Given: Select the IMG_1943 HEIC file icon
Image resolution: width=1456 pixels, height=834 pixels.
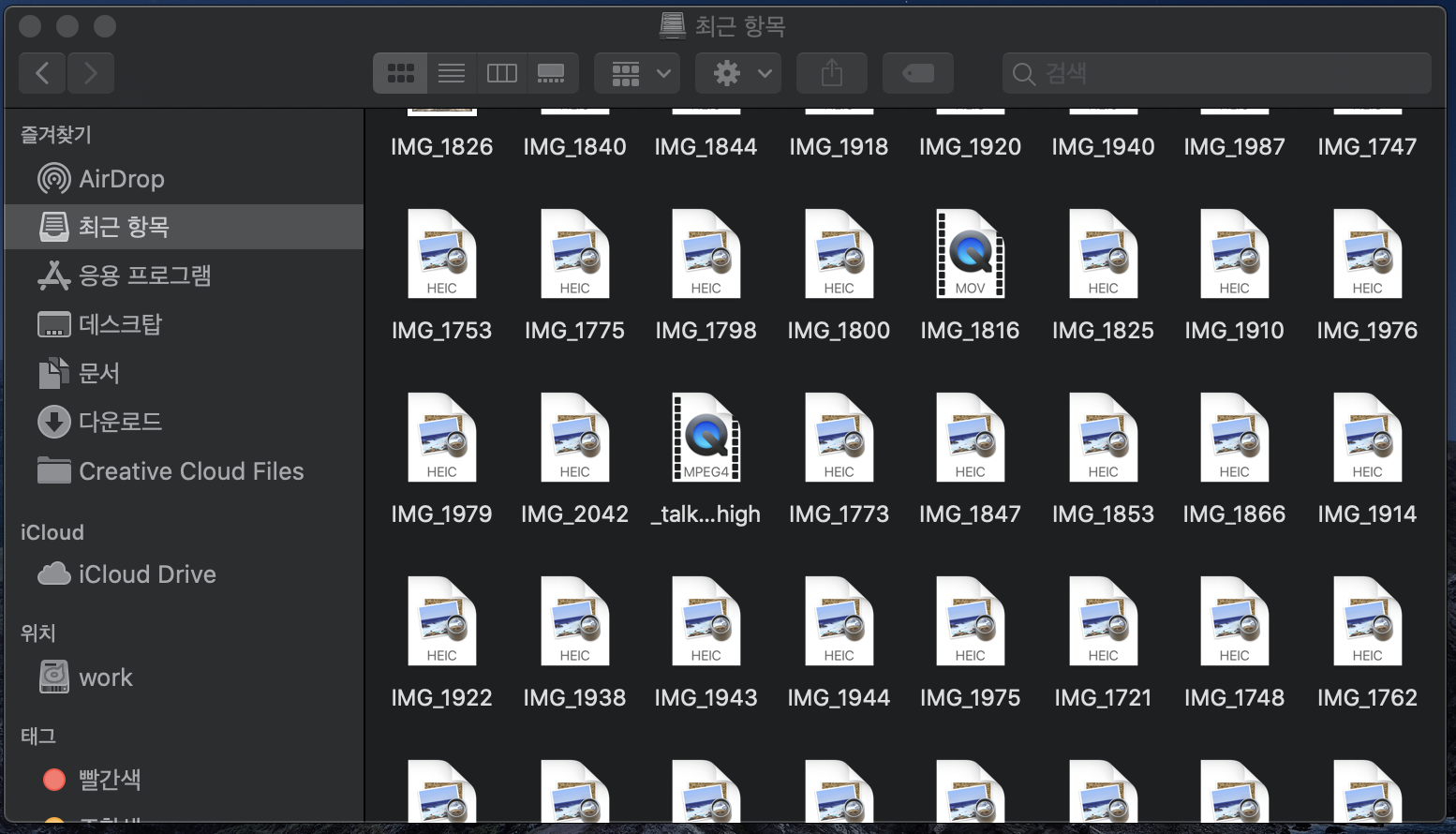Looking at the screenshot, I should coord(706,621).
